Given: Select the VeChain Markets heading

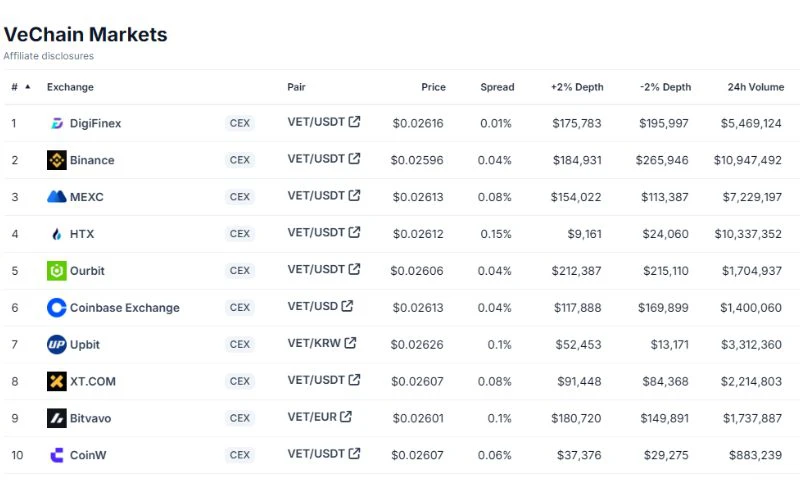Looking at the screenshot, I should (x=85, y=34).
